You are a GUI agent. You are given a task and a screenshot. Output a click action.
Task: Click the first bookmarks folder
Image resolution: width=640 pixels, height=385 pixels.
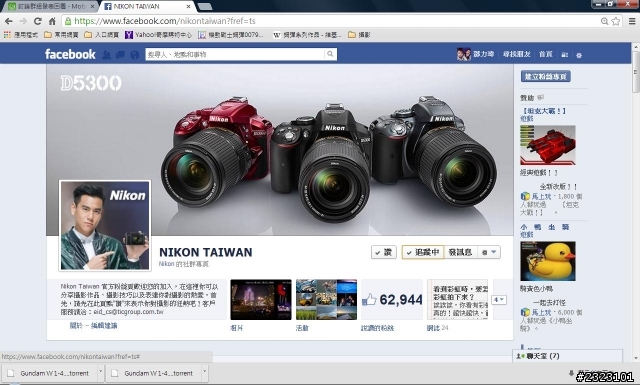[x=61, y=35]
